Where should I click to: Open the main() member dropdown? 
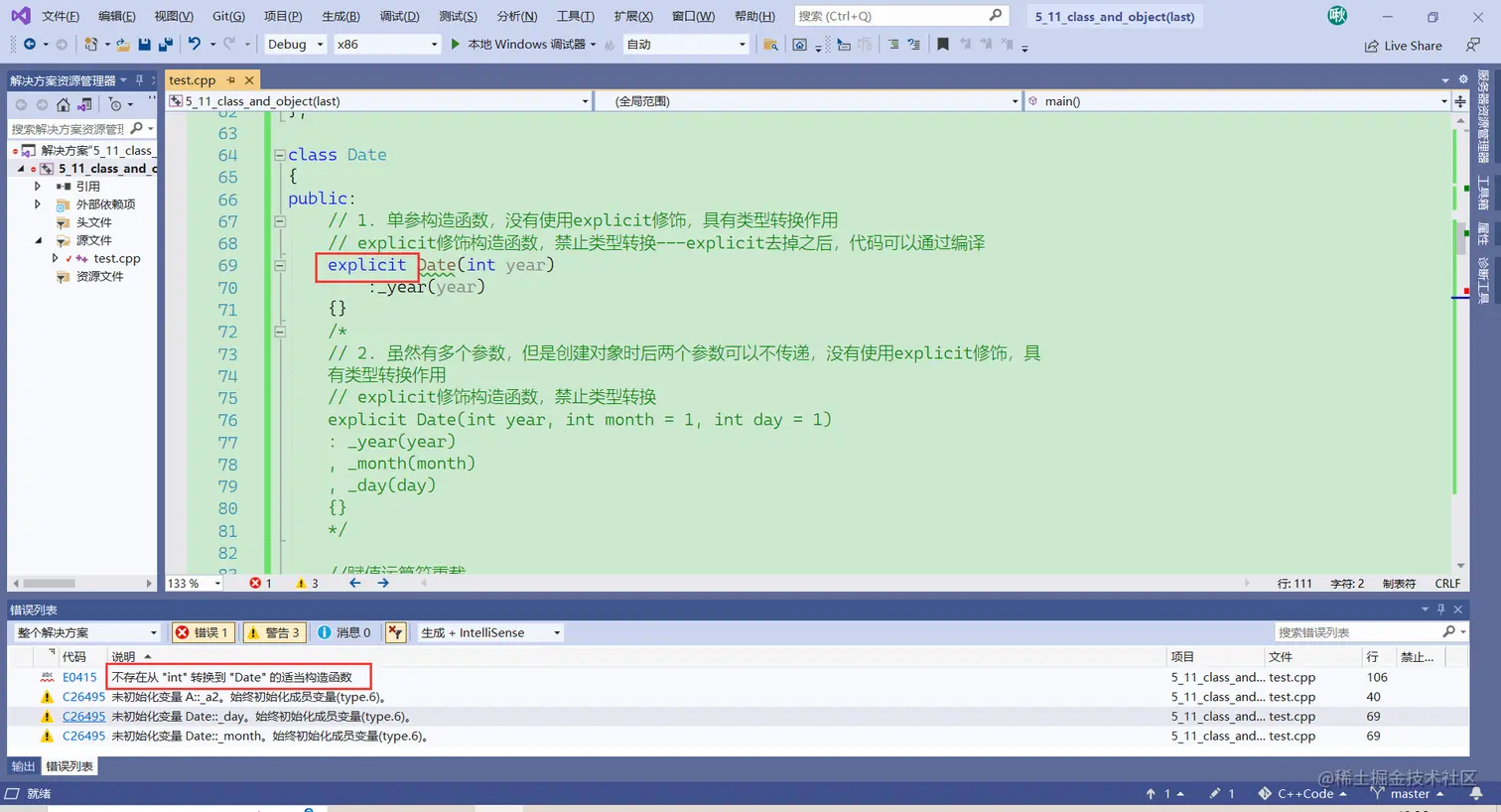coord(1238,101)
